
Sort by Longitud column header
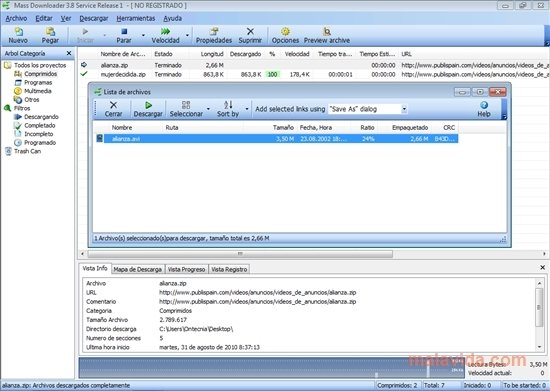(212, 54)
